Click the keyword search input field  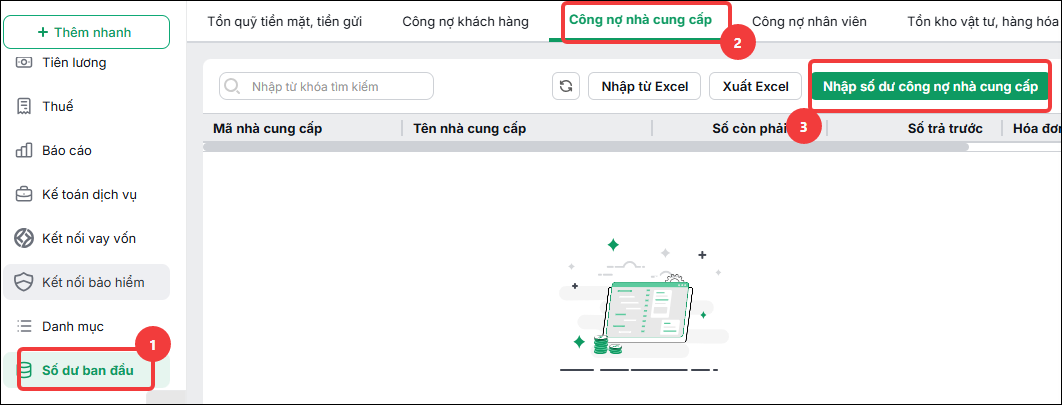click(x=326, y=86)
